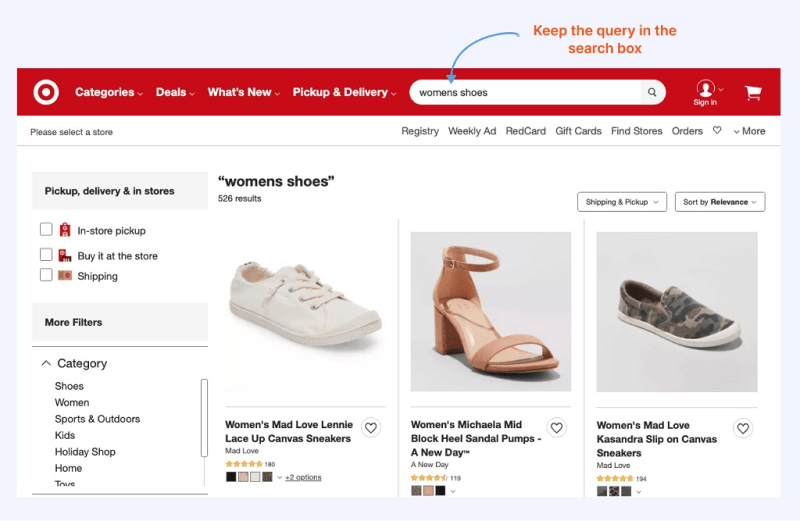Image resolution: width=800 pixels, height=521 pixels.
Task: Open the shopping cart icon
Action: click(x=753, y=92)
